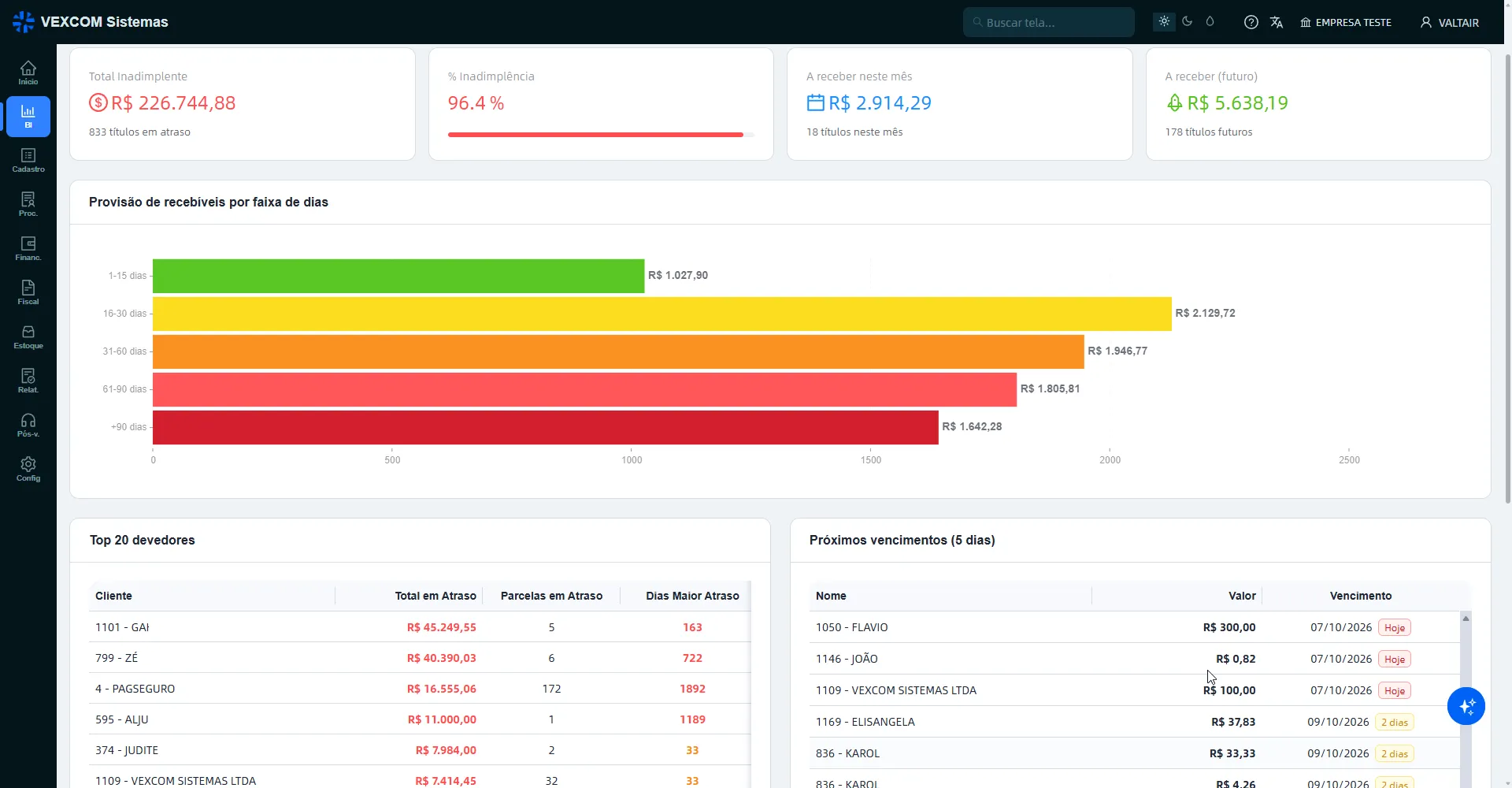Open the Fiscal sidebar section
1512x788 pixels.
(28, 293)
